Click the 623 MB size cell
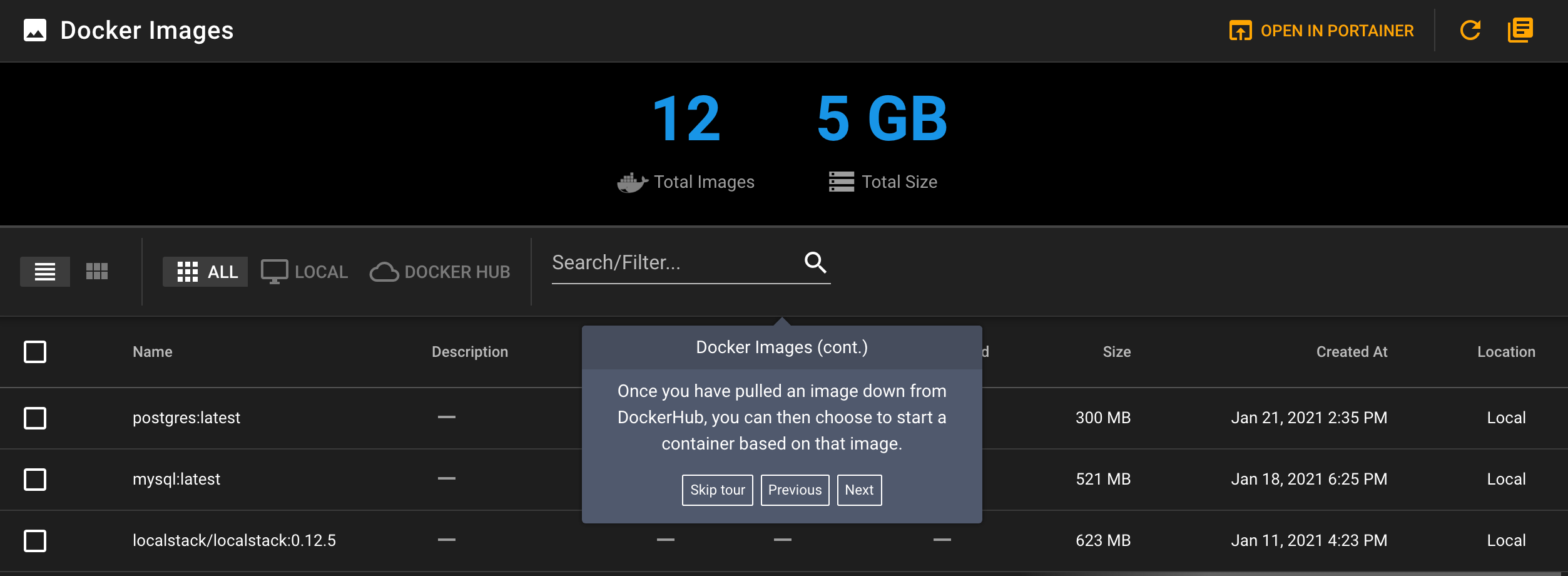Image resolution: width=1568 pixels, height=576 pixels. click(x=1103, y=540)
